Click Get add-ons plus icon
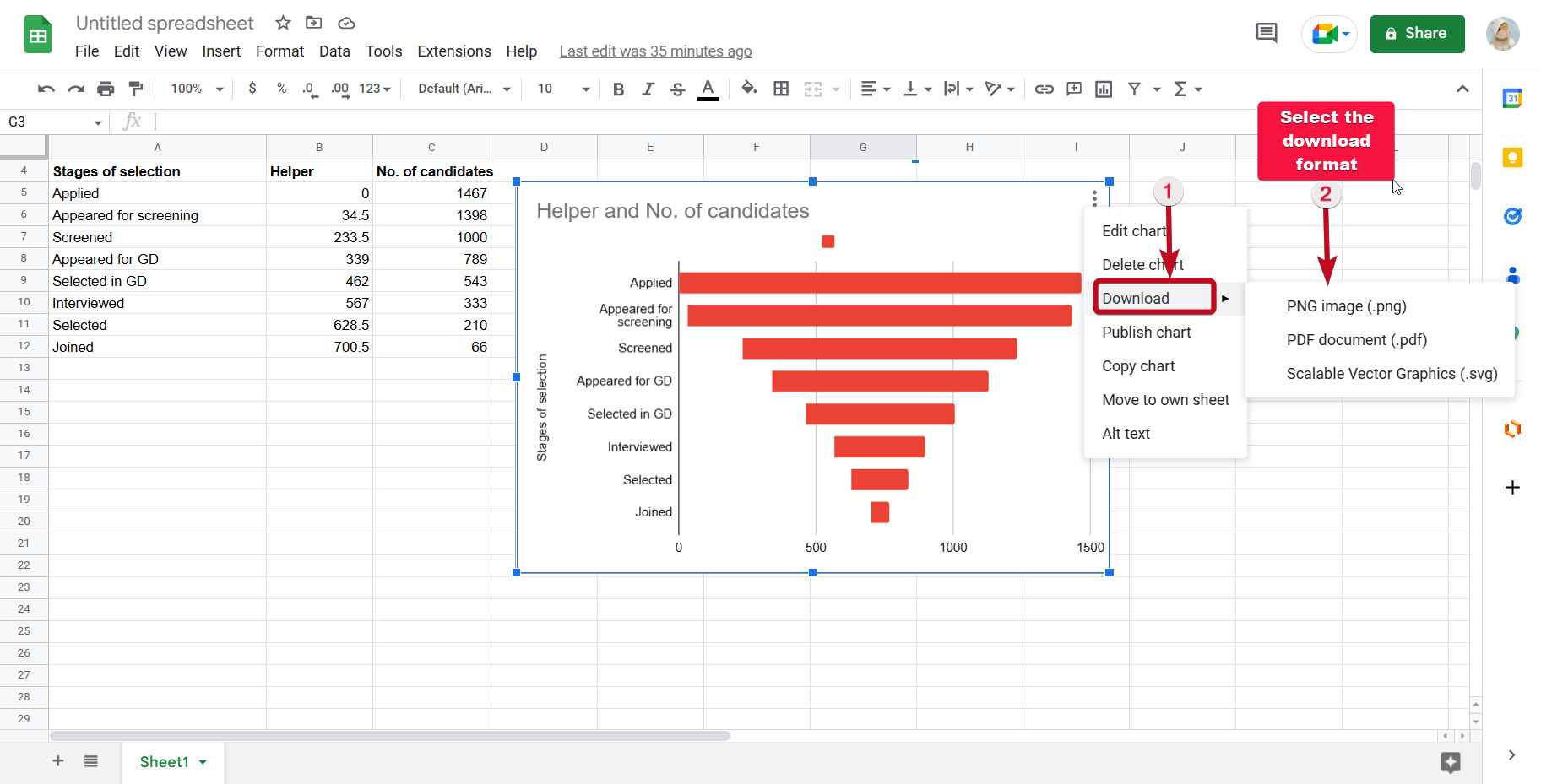This screenshot has width=1541, height=784. 1512,488
